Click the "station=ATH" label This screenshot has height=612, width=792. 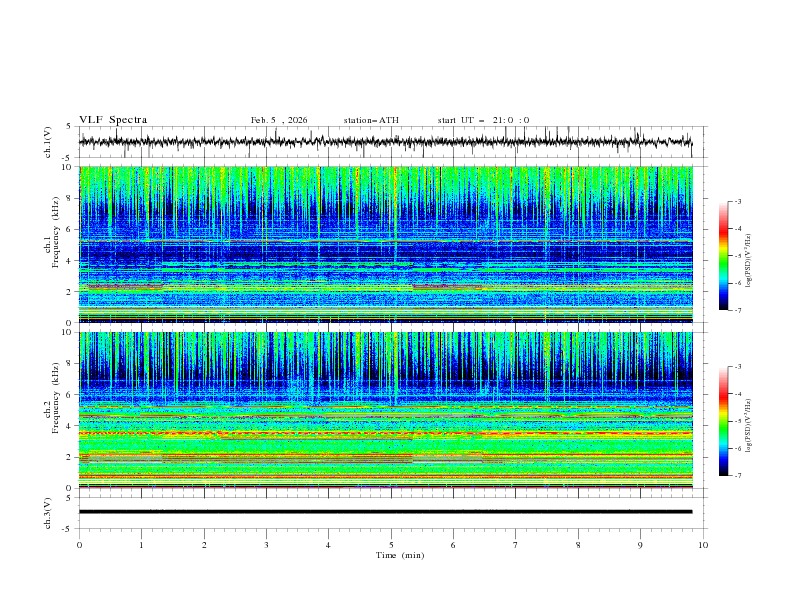tap(371, 120)
